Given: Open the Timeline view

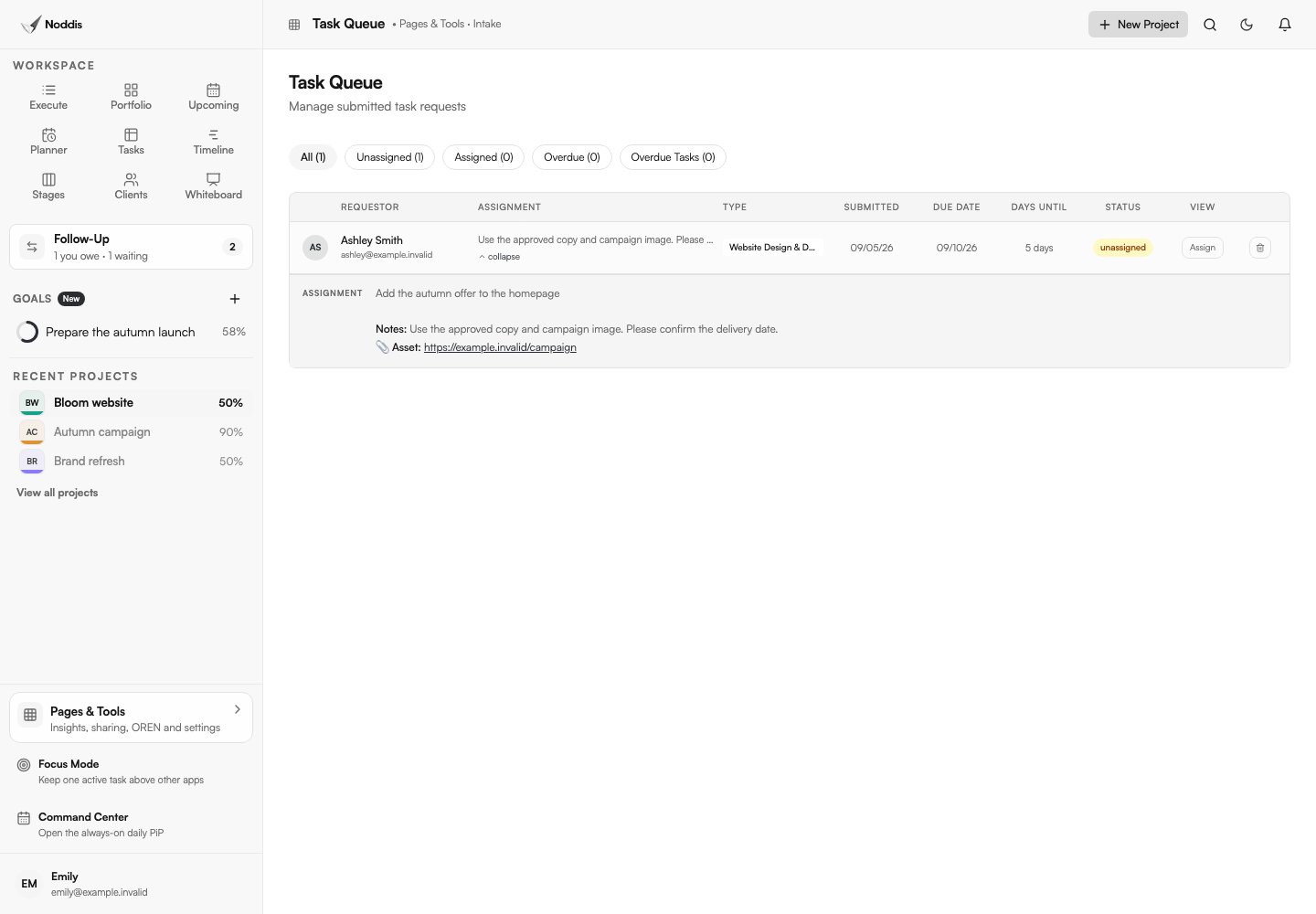Looking at the screenshot, I should click(x=213, y=142).
